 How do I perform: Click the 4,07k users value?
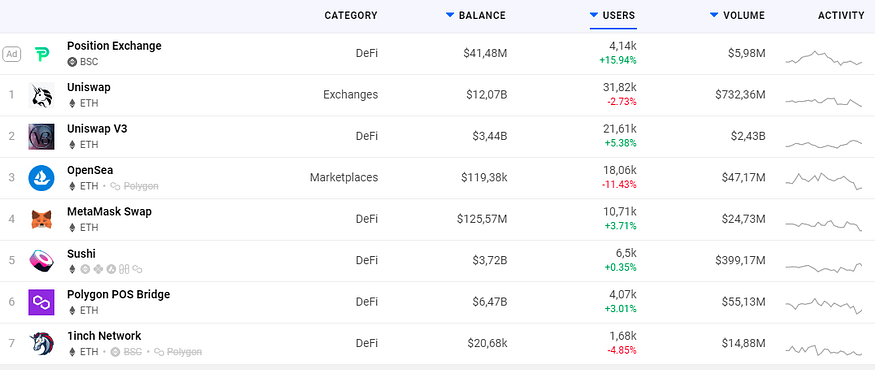(x=623, y=294)
